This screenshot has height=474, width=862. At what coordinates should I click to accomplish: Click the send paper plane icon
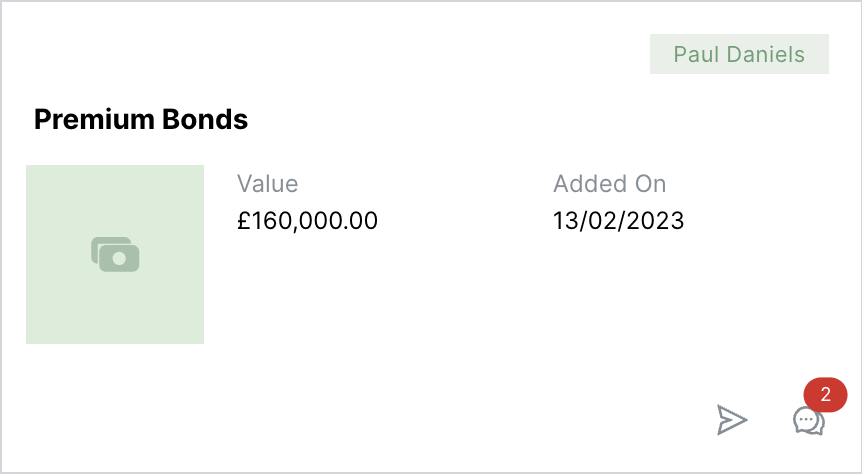[732, 420]
